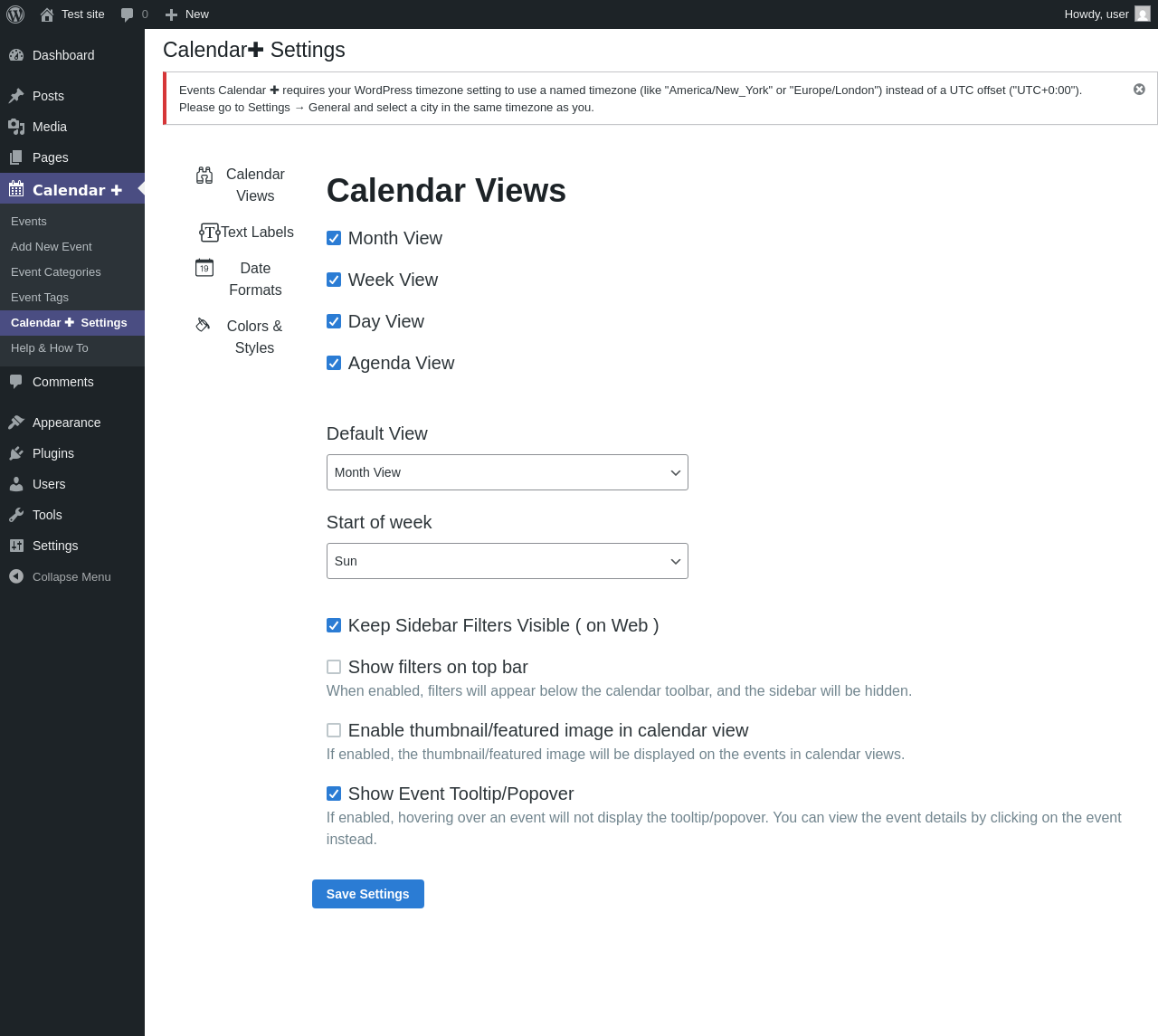Screen dimensions: 1158x1036
Task: Click the Calendar Views heading
Action: coord(446,191)
